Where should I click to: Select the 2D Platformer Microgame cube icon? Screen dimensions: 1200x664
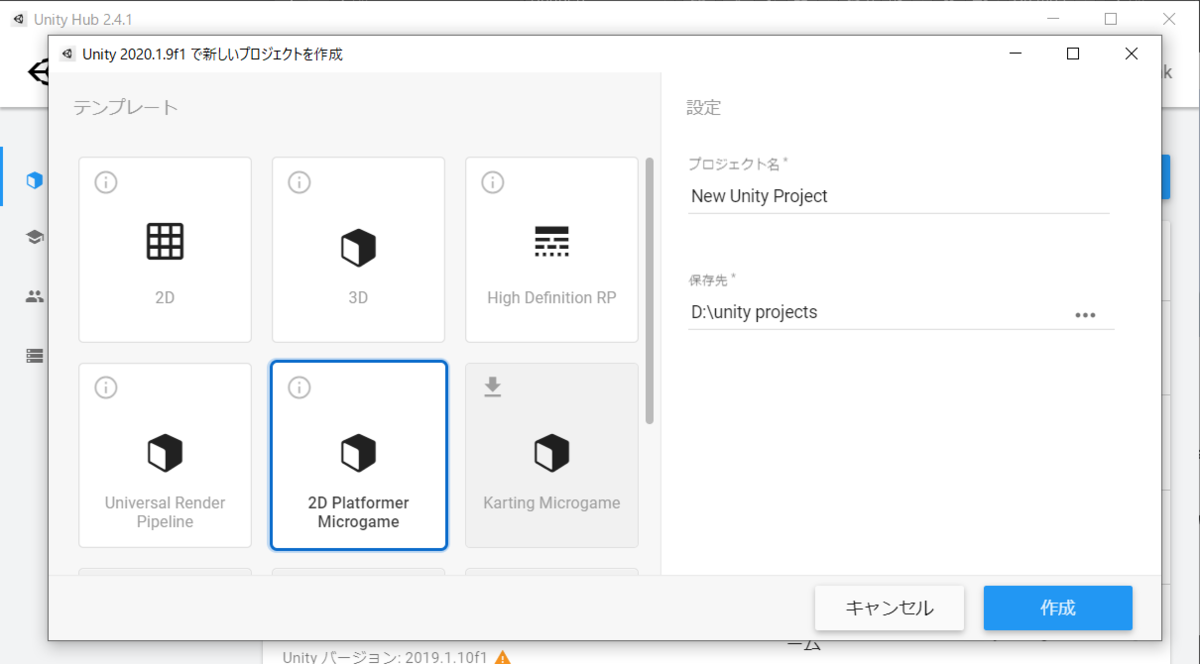pyautogui.click(x=358, y=453)
